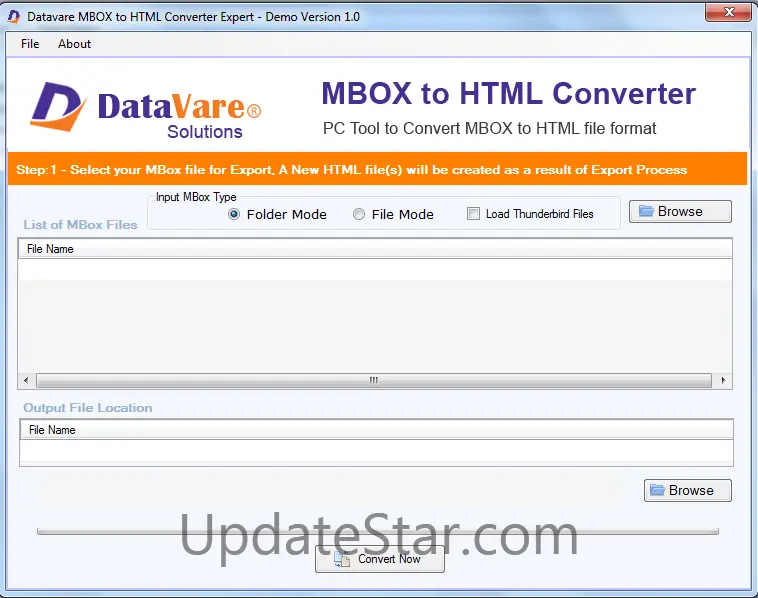This screenshot has height=598, width=758.
Task: Click the horizontal scrollbar thumb
Action: (374, 380)
